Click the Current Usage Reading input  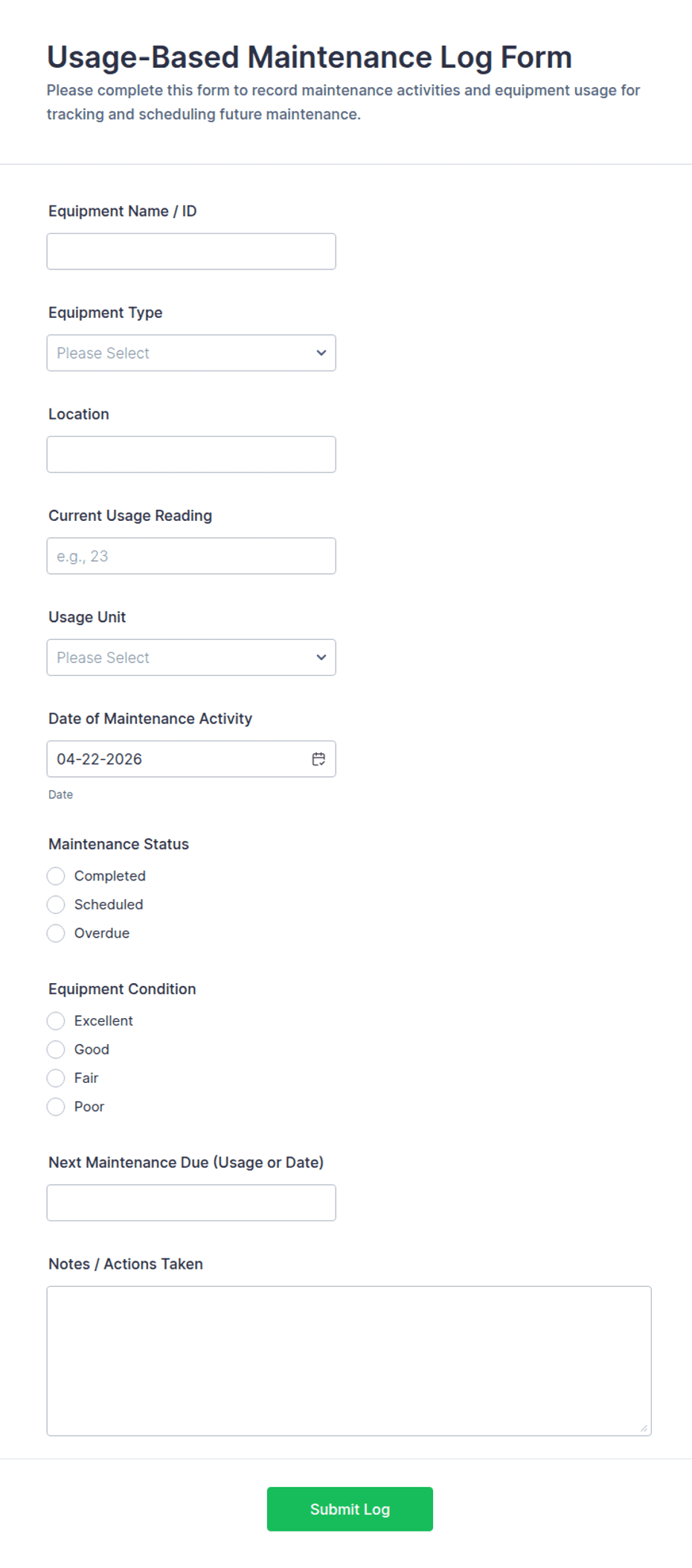pos(191,556)
